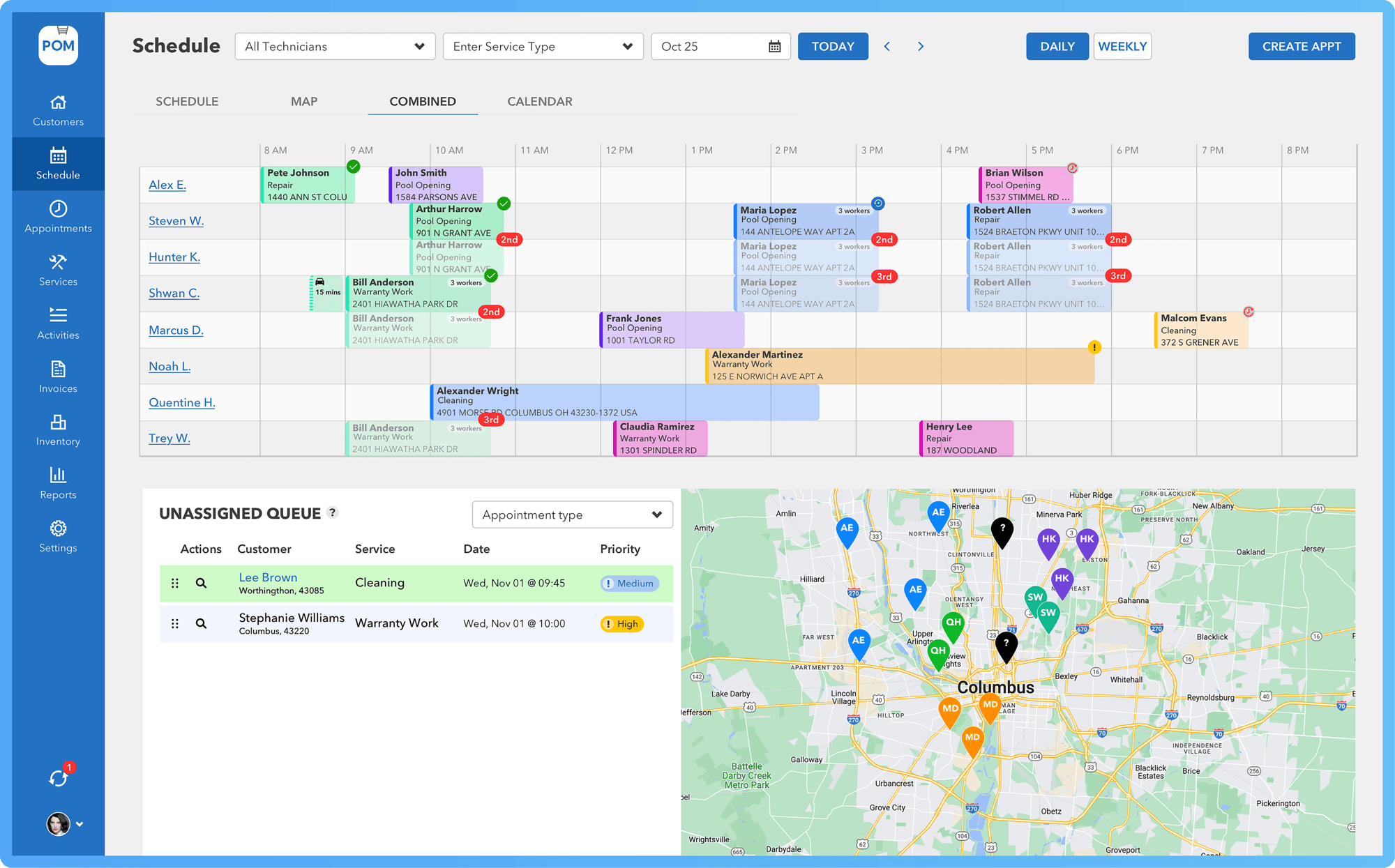
Task: Click the CREATE APPT button
Action: pyautogui.click(x=1302, y=46)
